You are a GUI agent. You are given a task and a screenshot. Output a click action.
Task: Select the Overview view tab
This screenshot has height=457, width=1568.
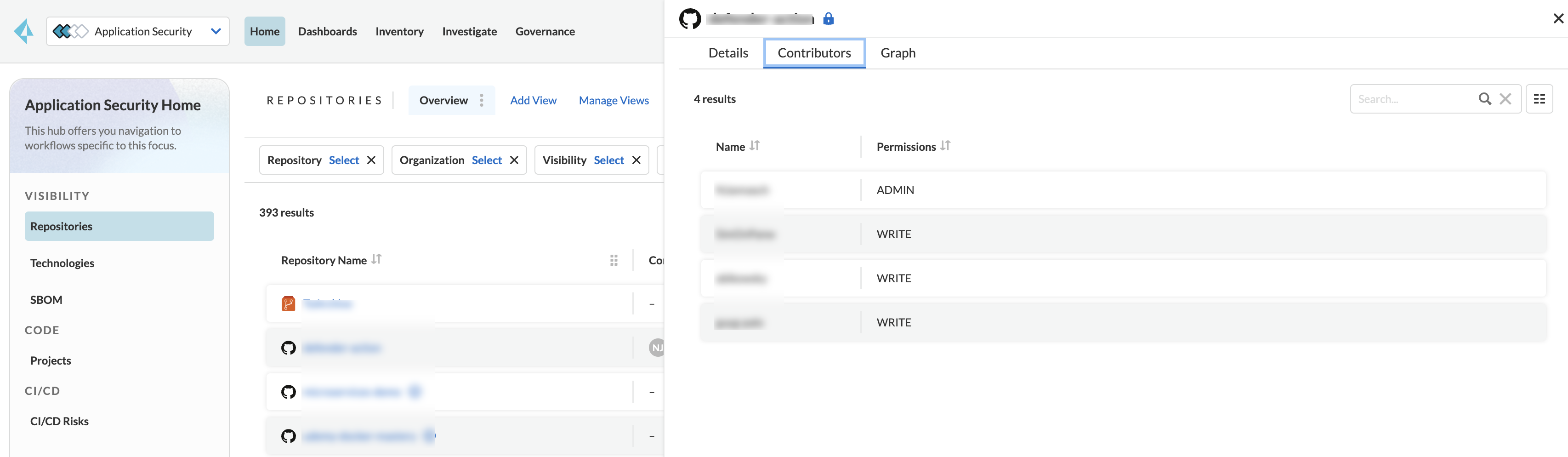pos(443,101)
